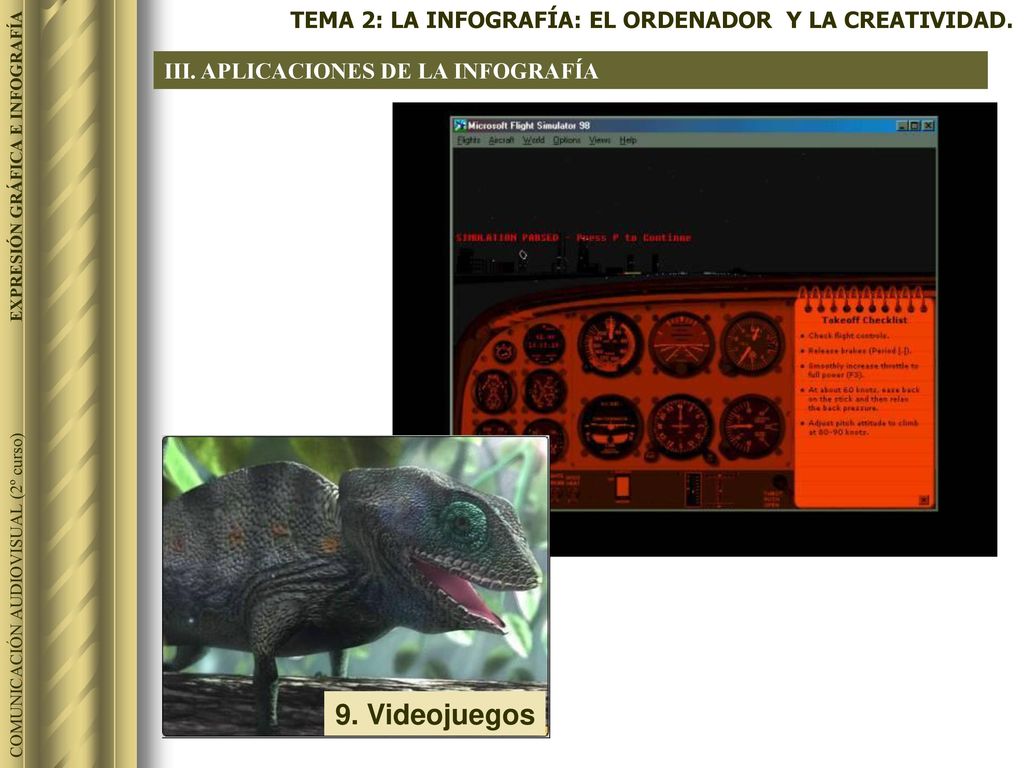
Task: Click the Flight Simulator 98 title bar icon
Action: (x=460, y=125)
